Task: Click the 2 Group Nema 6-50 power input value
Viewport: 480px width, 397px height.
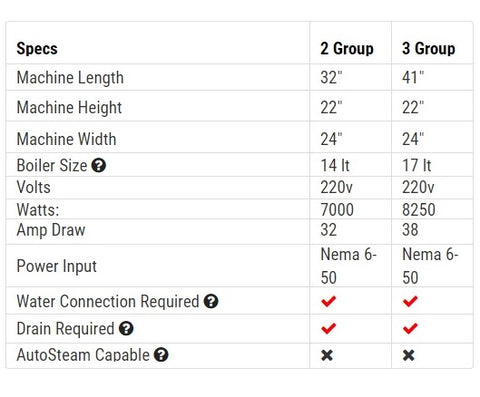Action: click(349, 266)
